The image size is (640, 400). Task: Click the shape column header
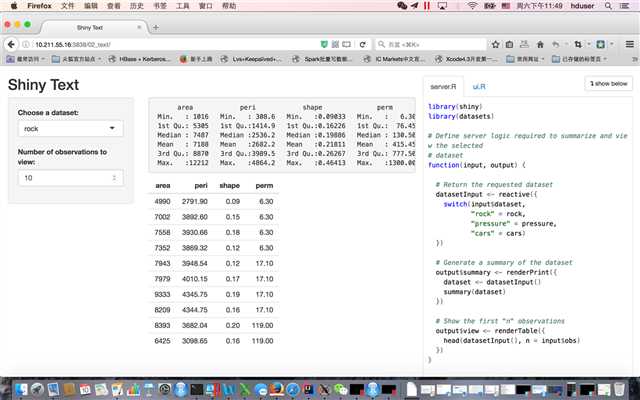coord(229,186)
